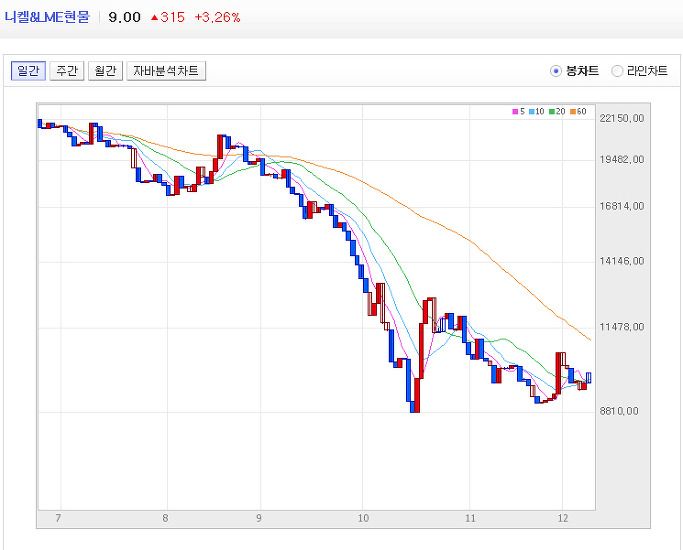Click the 16814,00 price axis label
This screenshot has width=683, height=550.
(622, 206)
